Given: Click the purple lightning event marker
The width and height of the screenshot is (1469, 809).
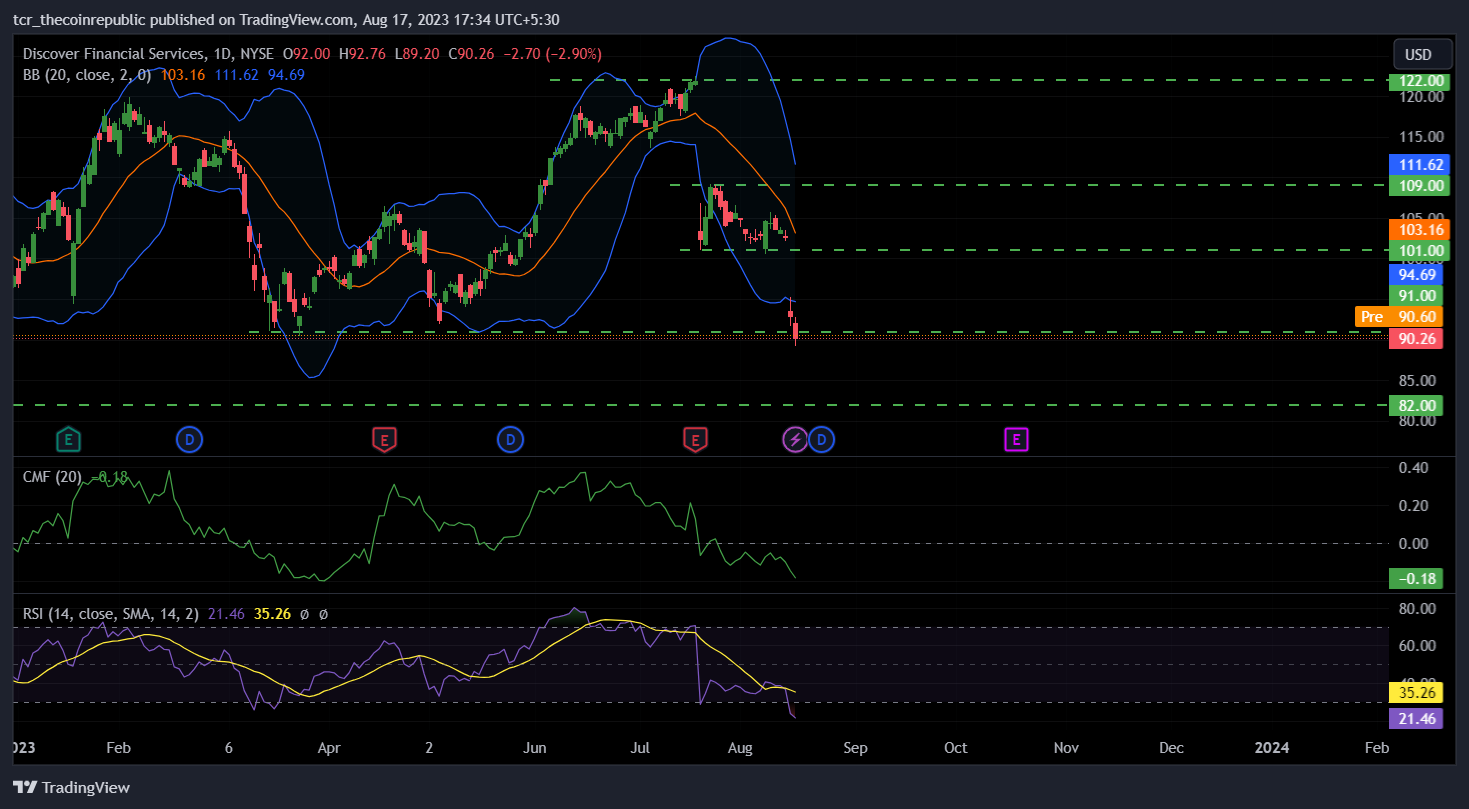Looking at the screenshot, I should click(795, 438).
